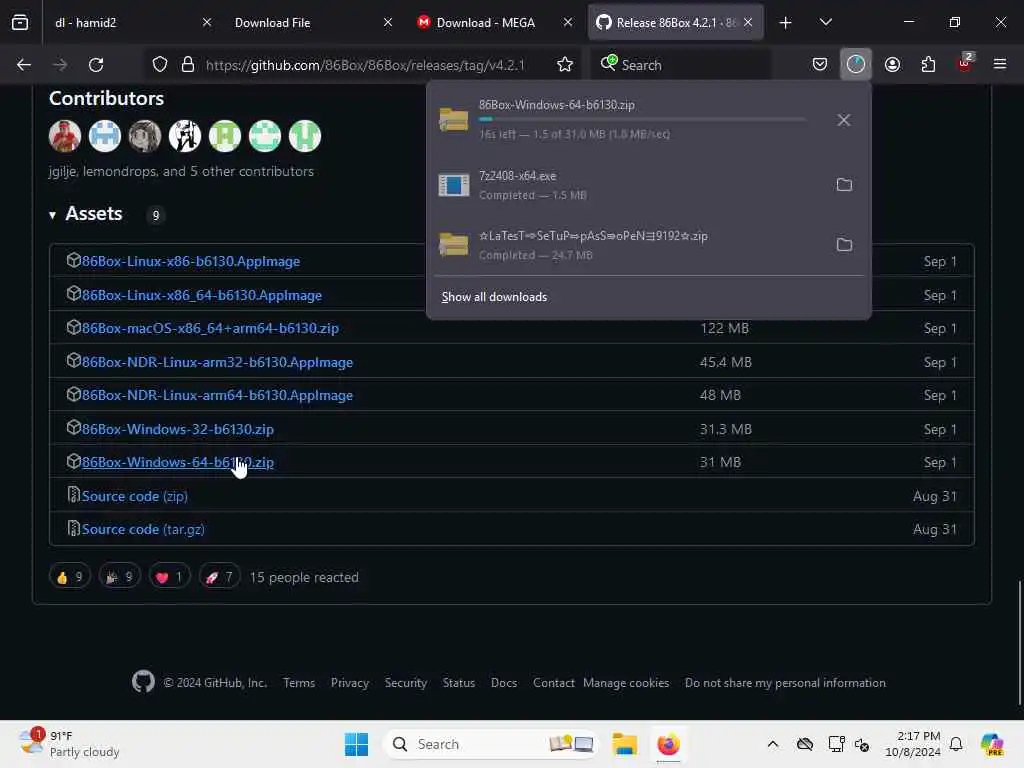1024x768 pixels.
Task: Click the Firefox taskbar icon
Action: coord(668,744)
